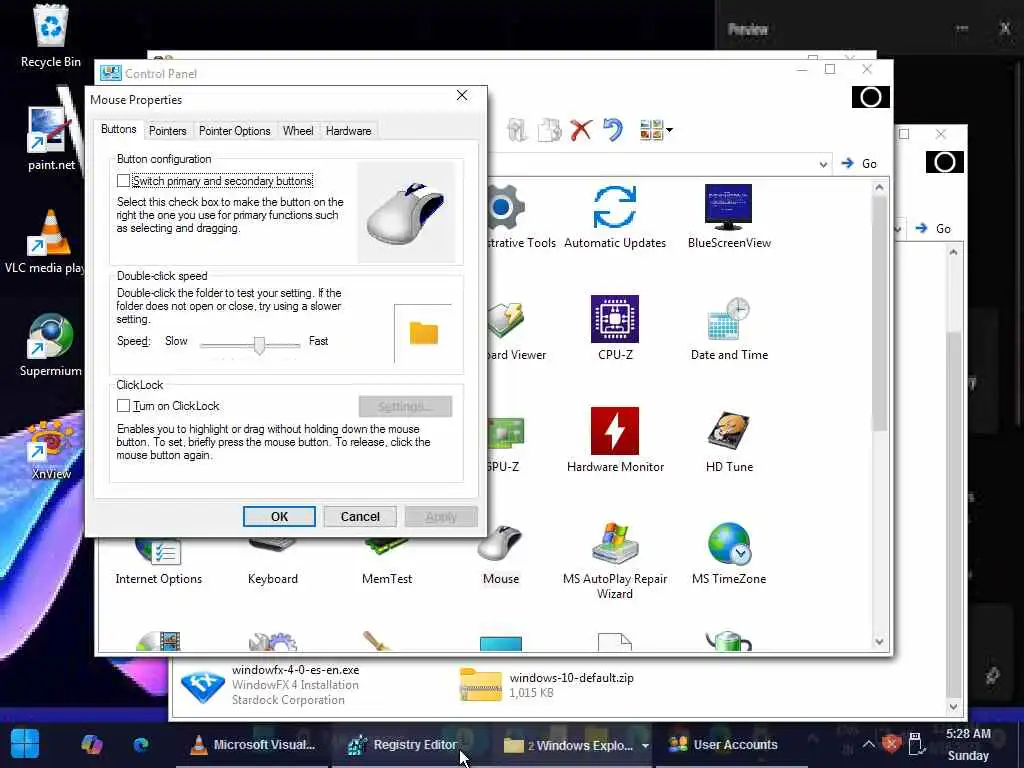1024x768 pixels.
Task: Open BlueScreenView in Control Panel
Action: point(729,217)
